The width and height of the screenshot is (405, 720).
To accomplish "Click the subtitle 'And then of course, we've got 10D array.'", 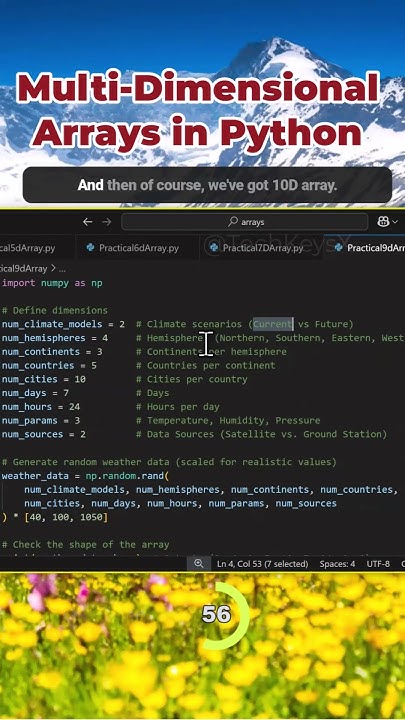I will pyautogui.click(x=207, y=186).
